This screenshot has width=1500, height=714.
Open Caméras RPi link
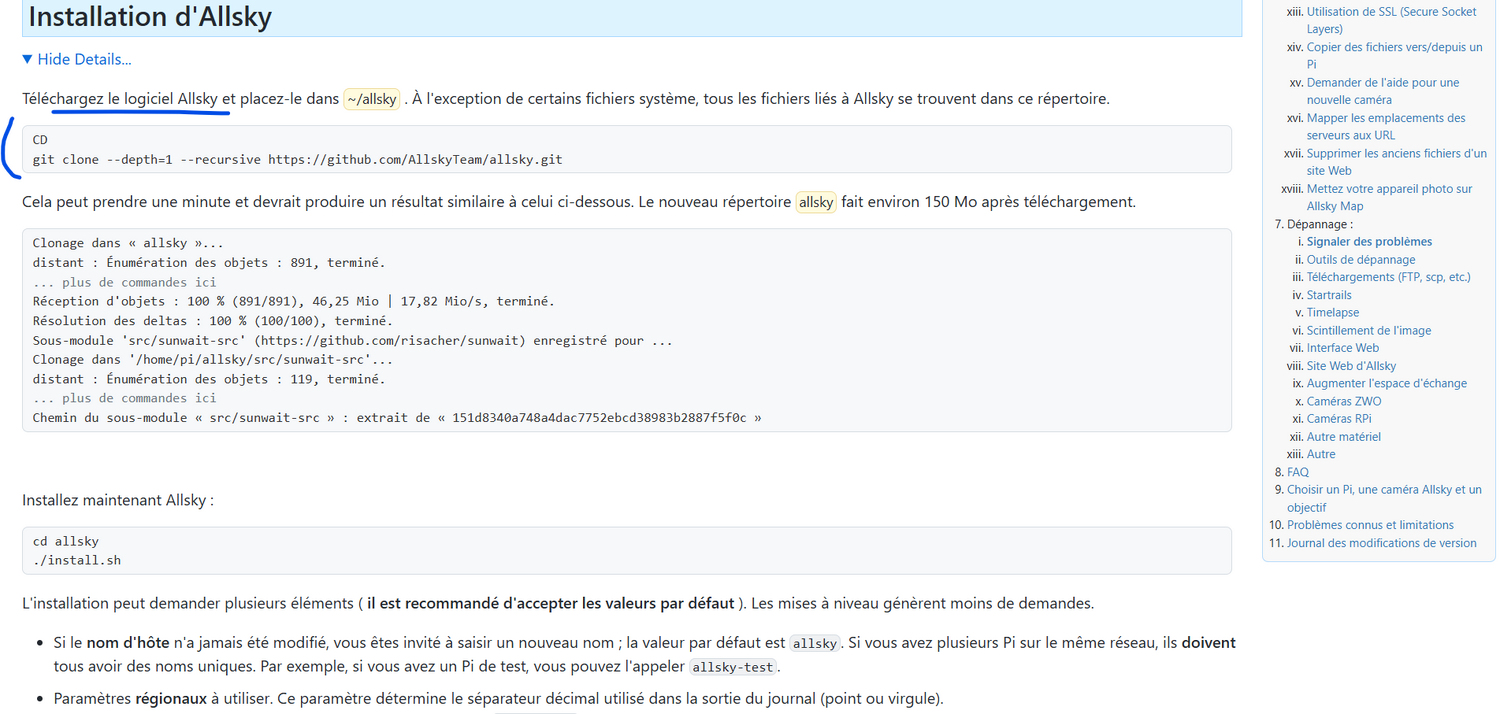tap(1339, 419)
